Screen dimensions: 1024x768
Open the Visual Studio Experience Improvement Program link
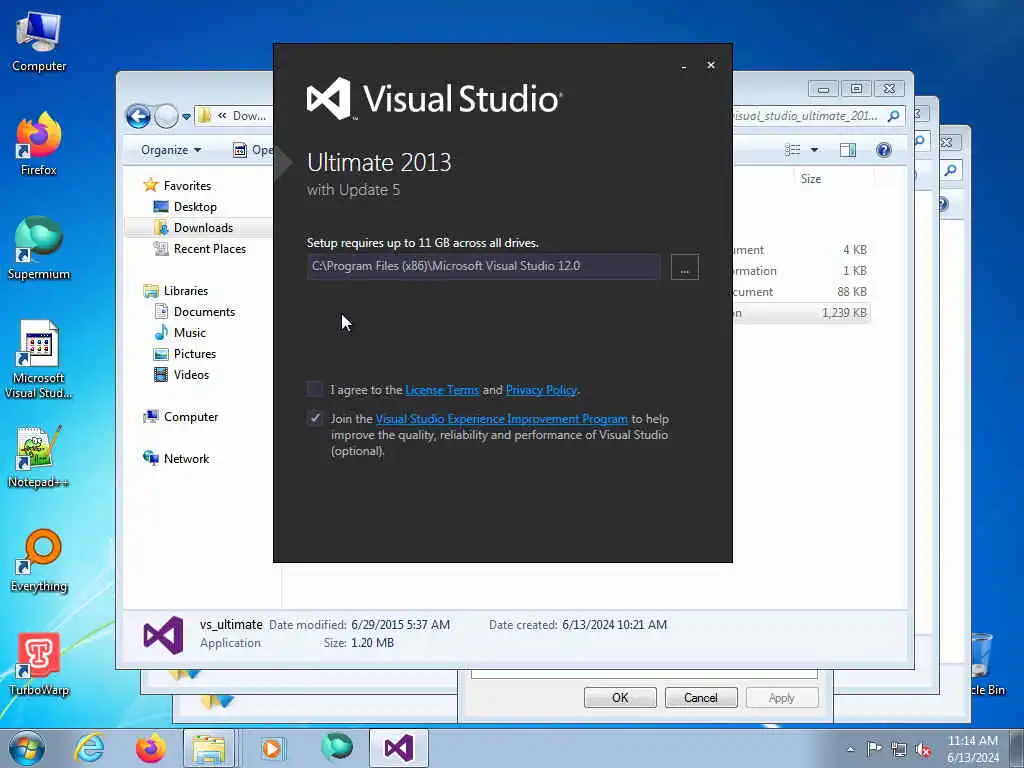(x=502, y=419)
